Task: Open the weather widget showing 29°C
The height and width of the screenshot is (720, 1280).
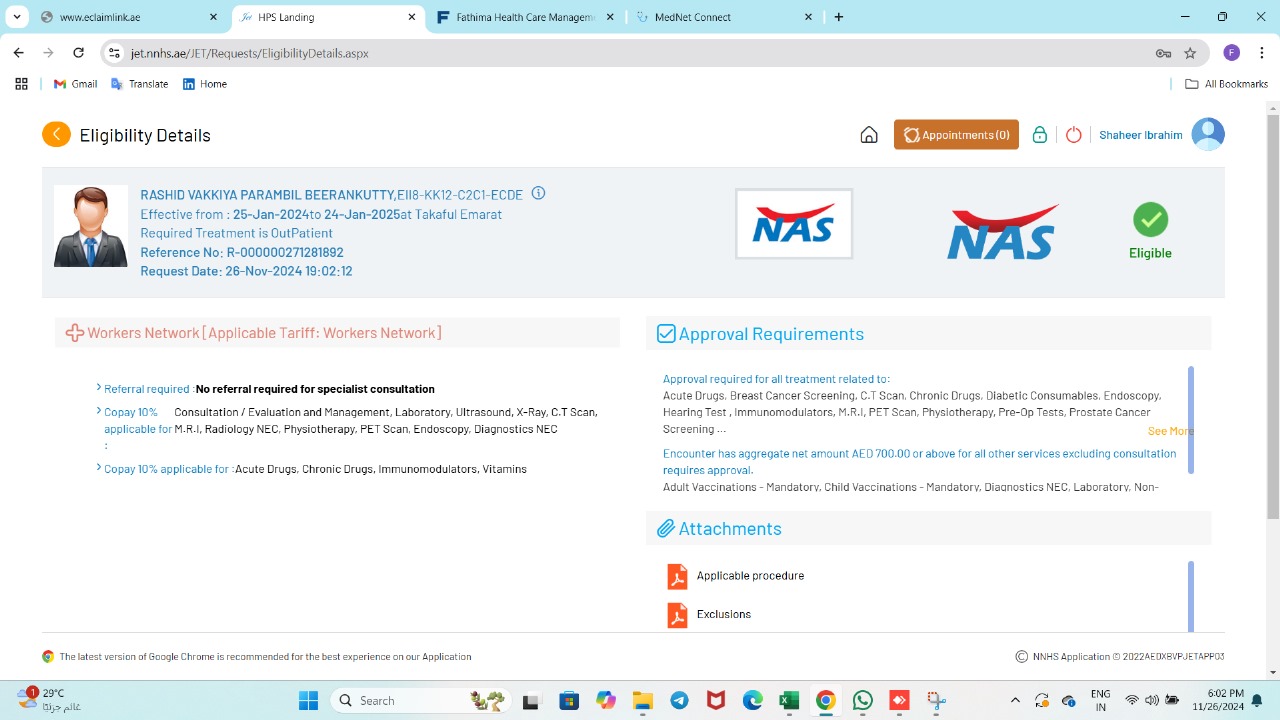Action: pyautogui.click(x=49, y=700)
